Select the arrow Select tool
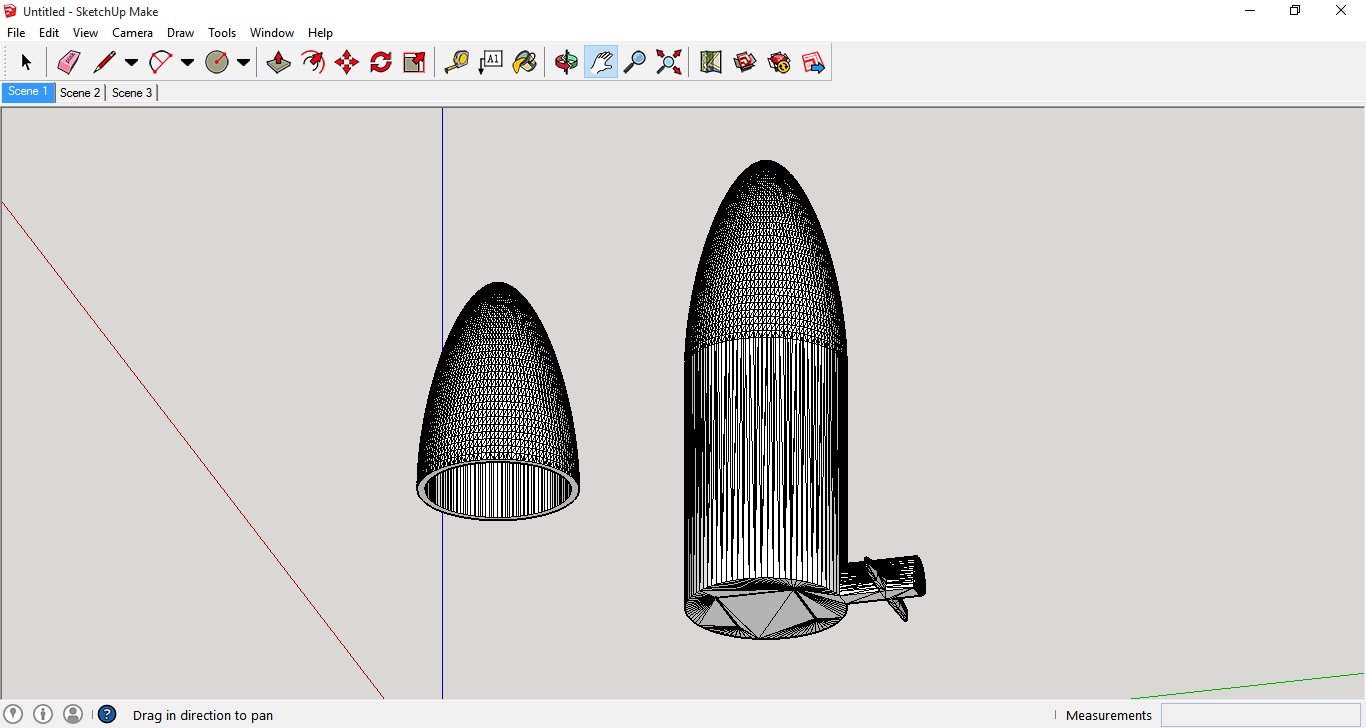Viewport: 1366px width, 728px height. coord(26,62)
